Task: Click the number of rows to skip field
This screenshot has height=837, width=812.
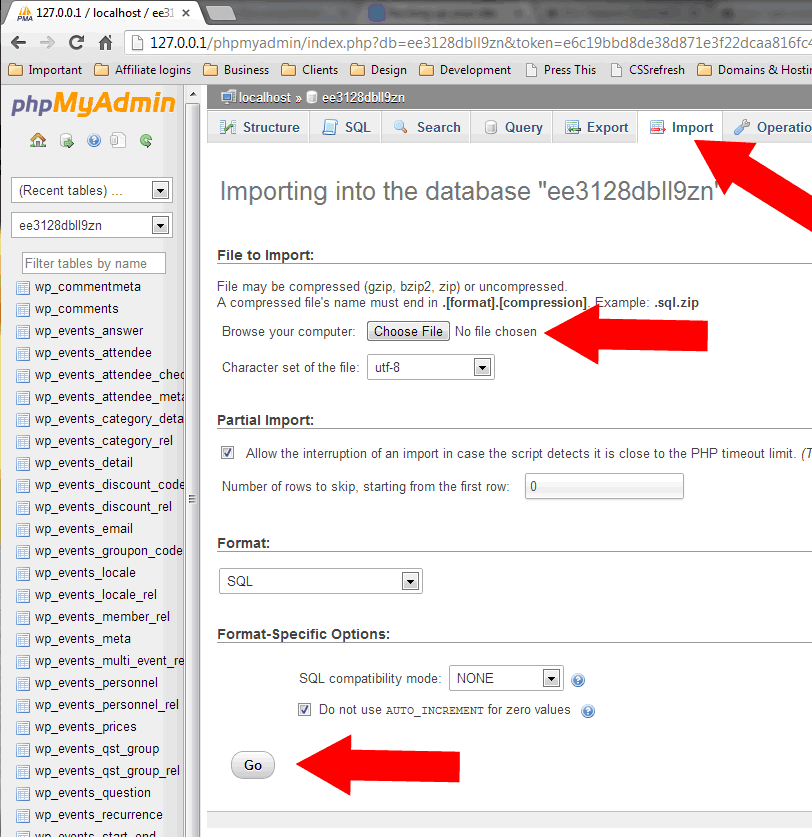Action: [604, 486]
